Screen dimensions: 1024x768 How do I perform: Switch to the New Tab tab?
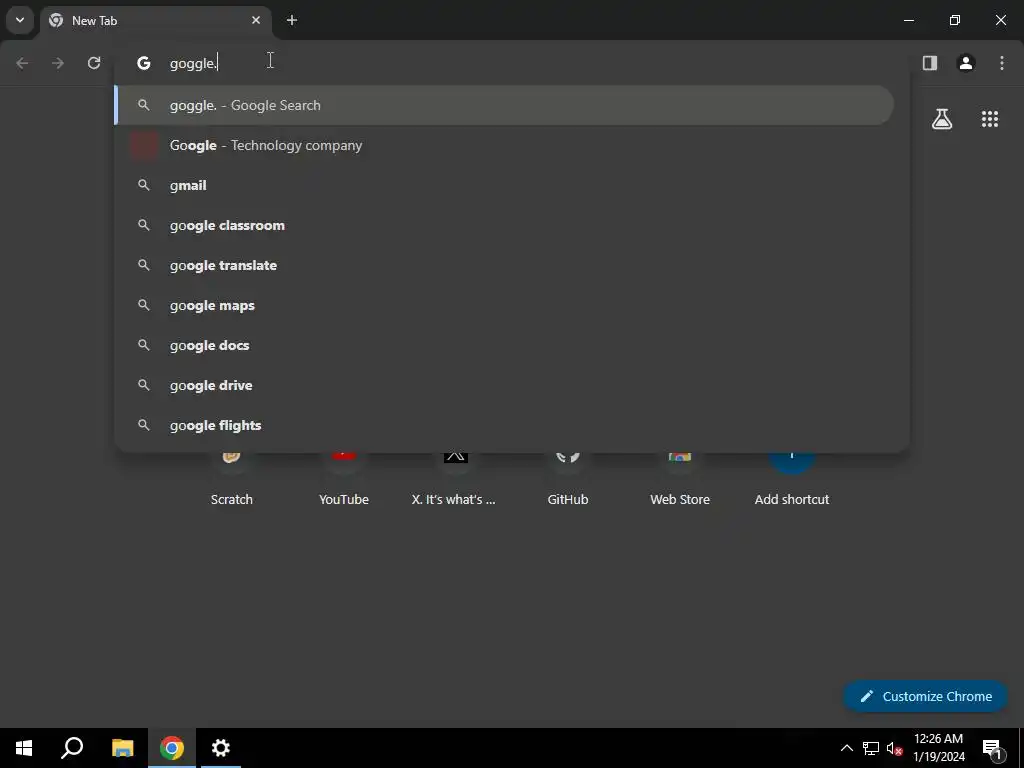[x=155, y=21]
